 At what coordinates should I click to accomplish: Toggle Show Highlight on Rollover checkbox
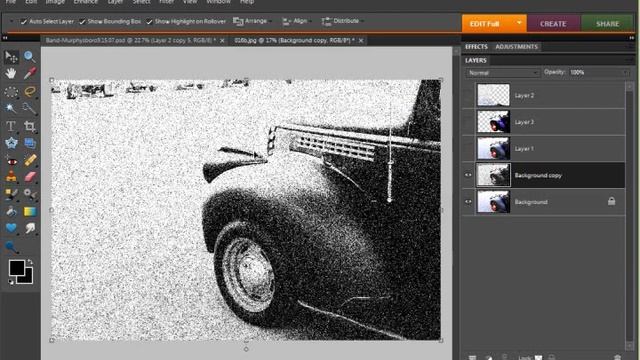pos(149,22)
